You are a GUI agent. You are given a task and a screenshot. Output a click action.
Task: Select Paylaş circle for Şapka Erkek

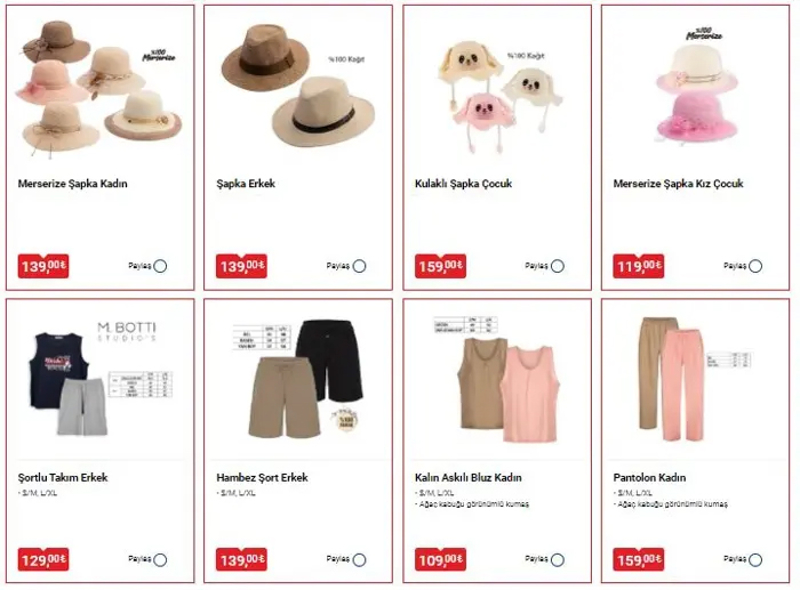click(x=359, y=266)
